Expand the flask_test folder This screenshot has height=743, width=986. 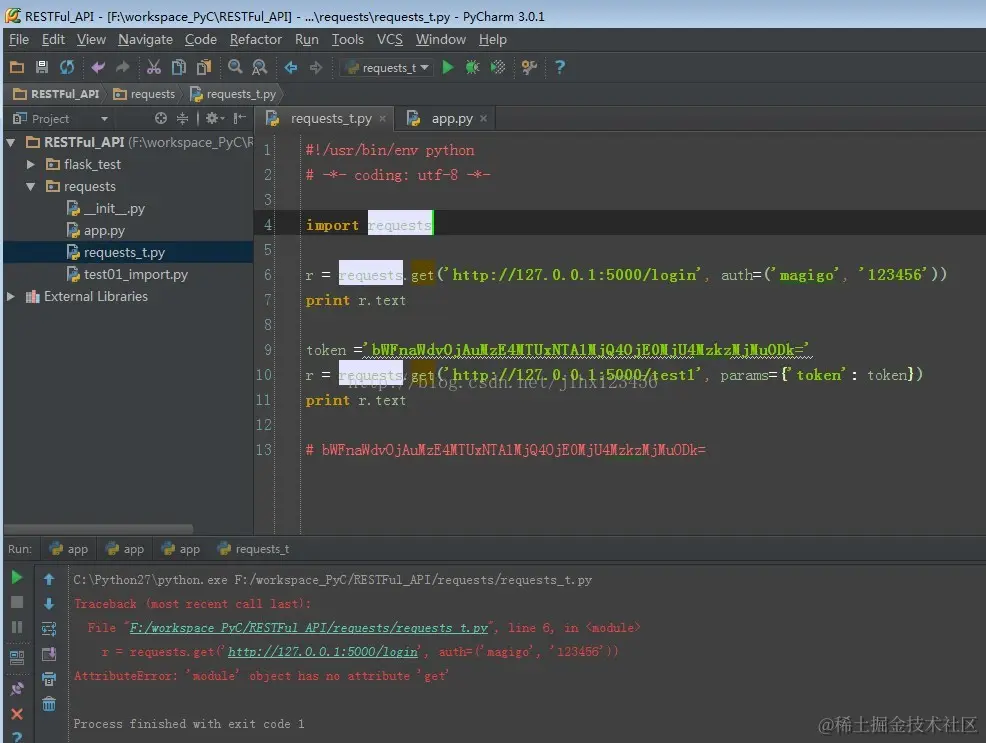click(30, 165)
